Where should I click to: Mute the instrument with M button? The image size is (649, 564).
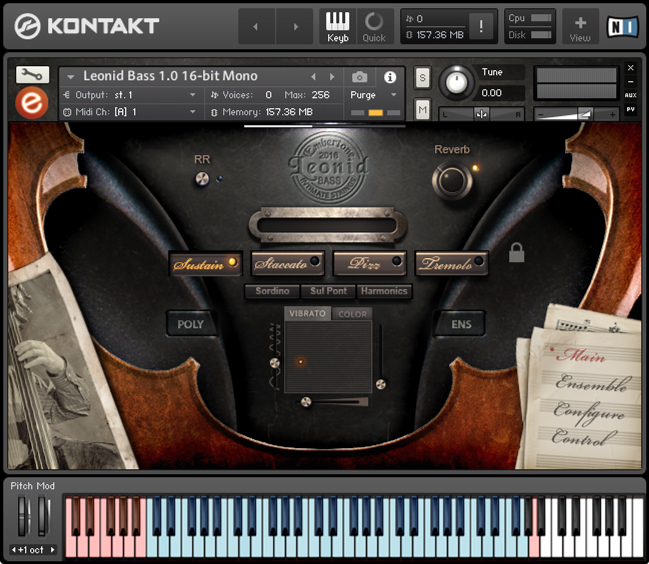click(x=422, y=110)
